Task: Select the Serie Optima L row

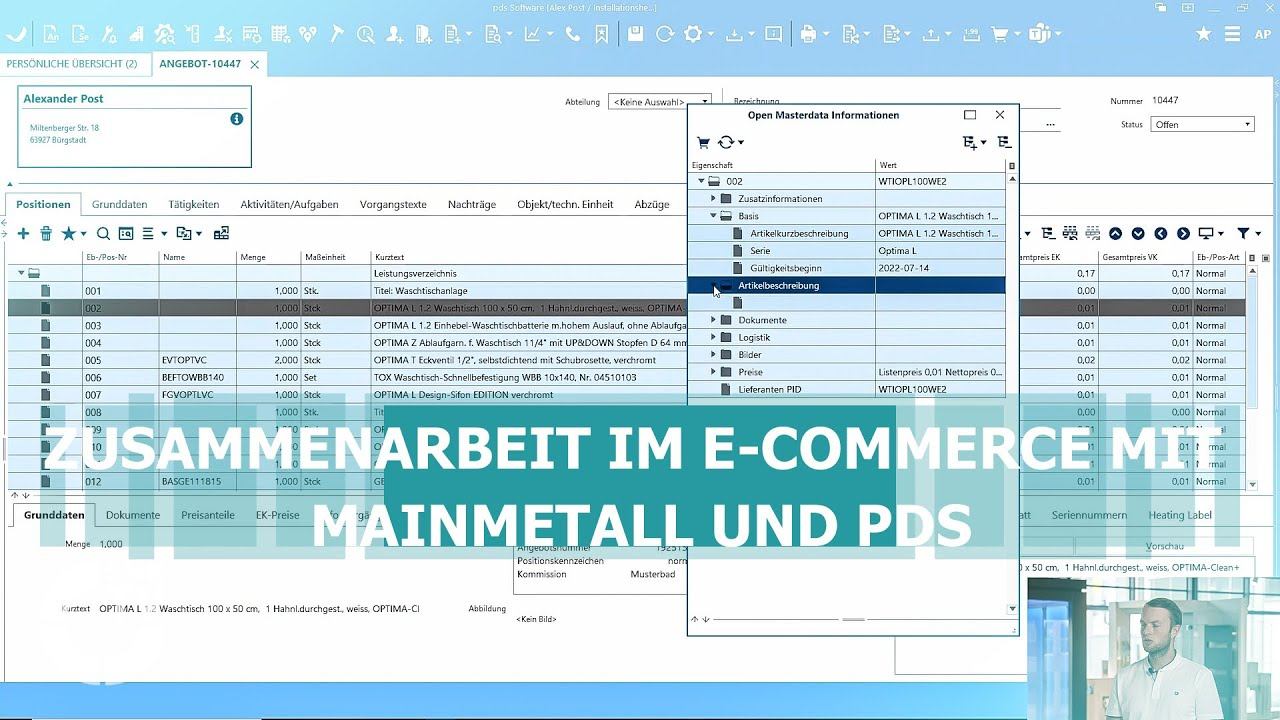Action: click(x=846, y=251)
